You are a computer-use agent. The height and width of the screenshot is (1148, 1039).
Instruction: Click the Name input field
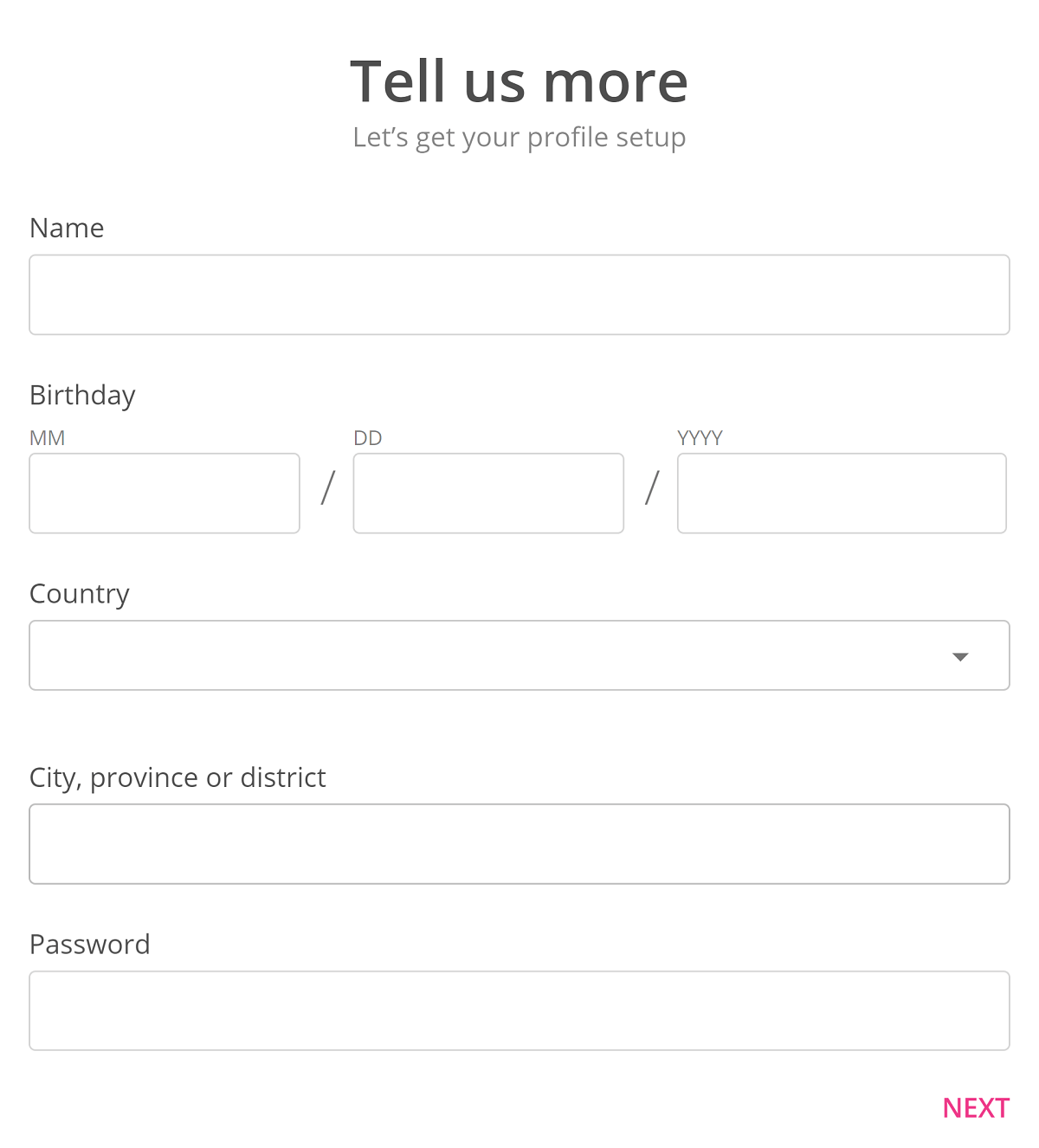[519, 294]
